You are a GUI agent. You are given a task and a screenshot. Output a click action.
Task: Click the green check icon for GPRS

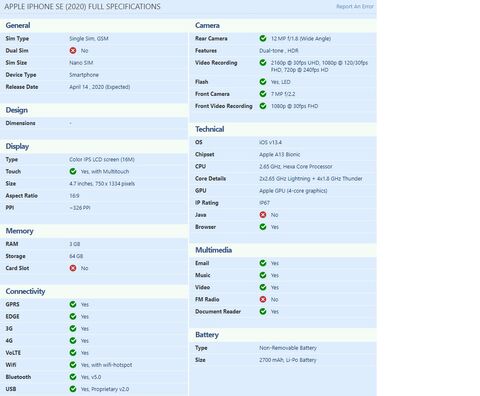coord(73,304)
